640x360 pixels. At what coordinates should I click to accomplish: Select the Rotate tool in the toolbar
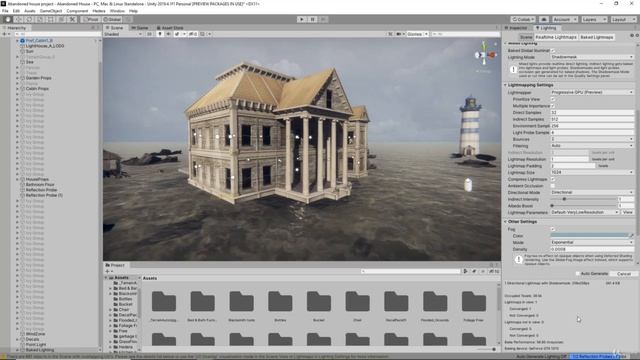point(29,19)
